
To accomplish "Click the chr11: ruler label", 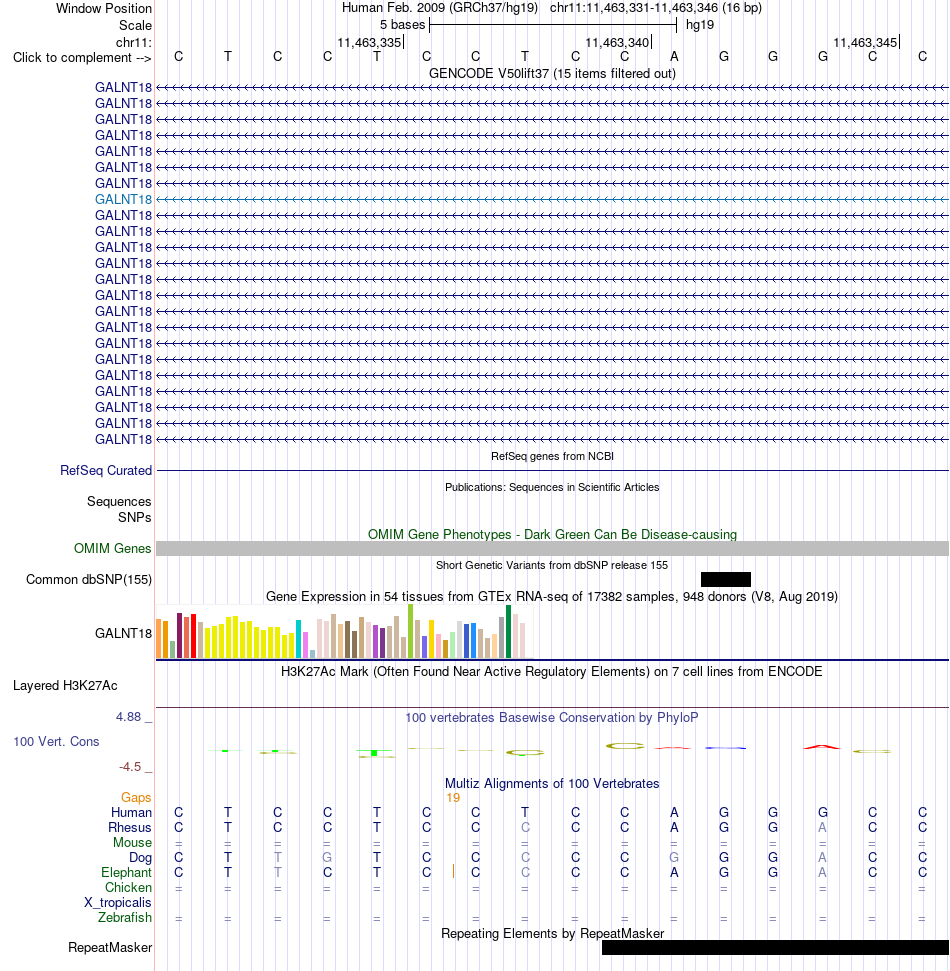I will (x=133, y=42).
